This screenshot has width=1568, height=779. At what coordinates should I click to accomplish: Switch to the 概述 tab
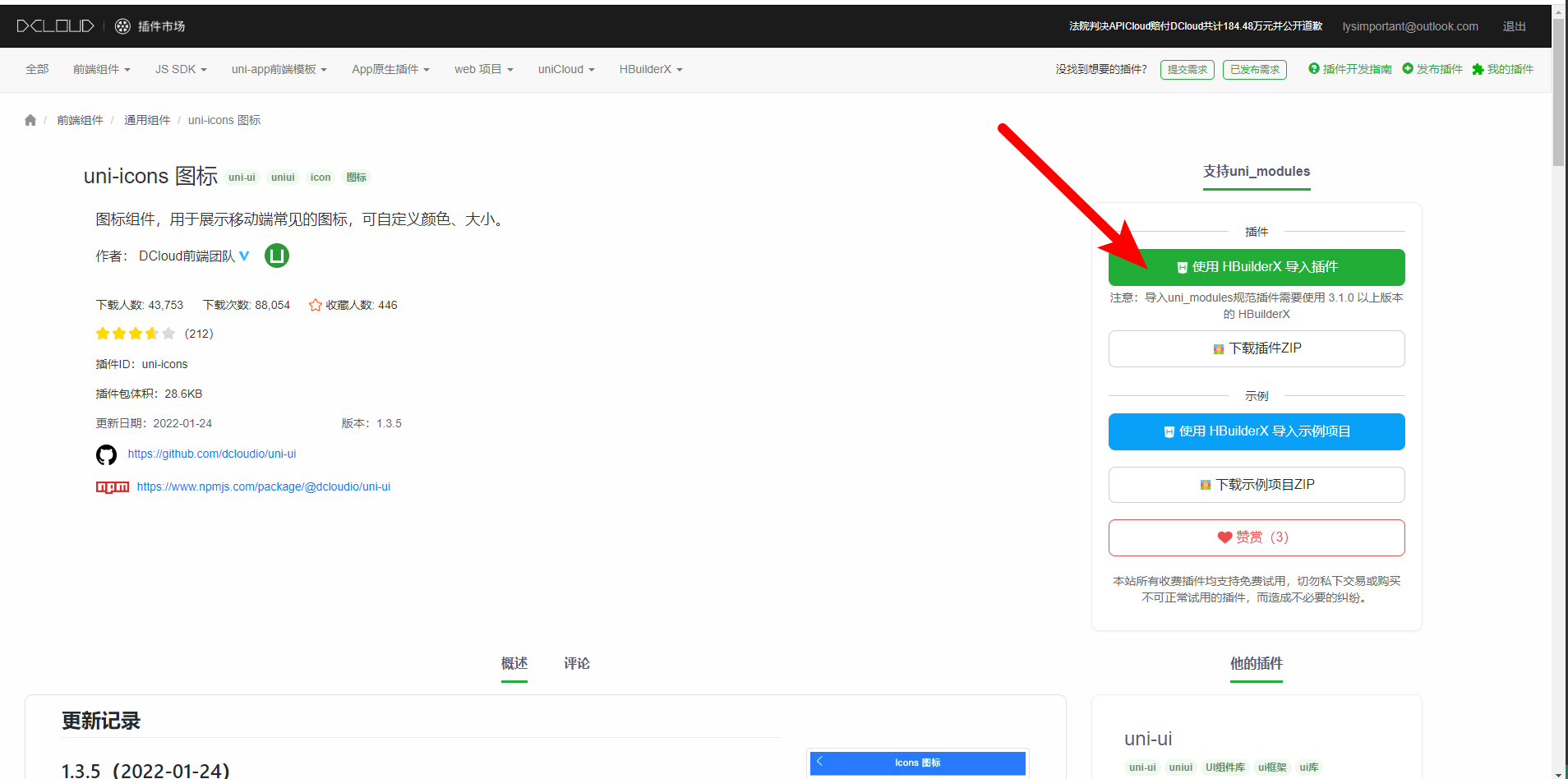[514, 663]
